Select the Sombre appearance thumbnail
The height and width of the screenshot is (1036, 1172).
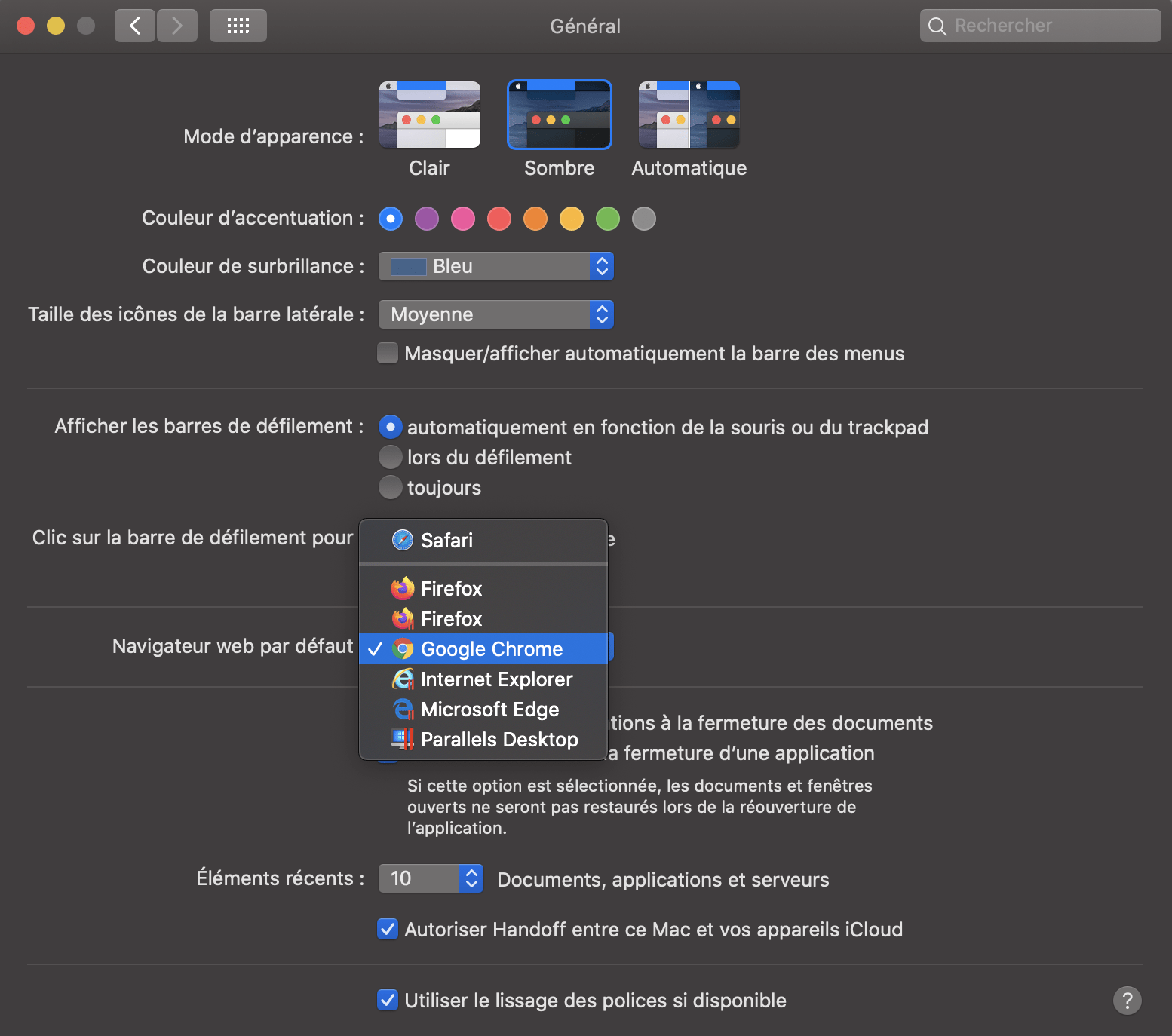(560, 115)
